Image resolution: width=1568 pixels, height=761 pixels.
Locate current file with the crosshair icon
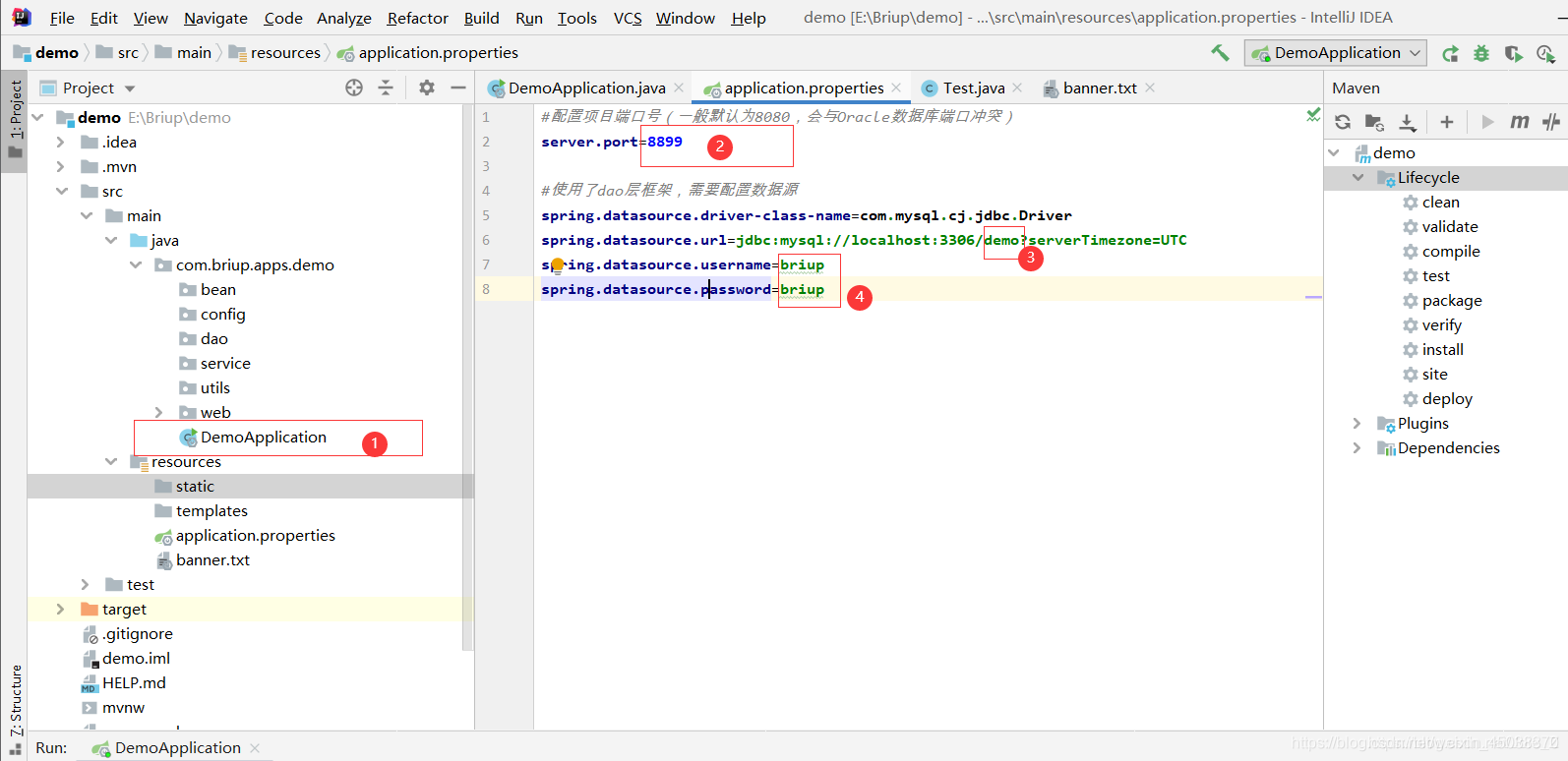click(354, 88)
